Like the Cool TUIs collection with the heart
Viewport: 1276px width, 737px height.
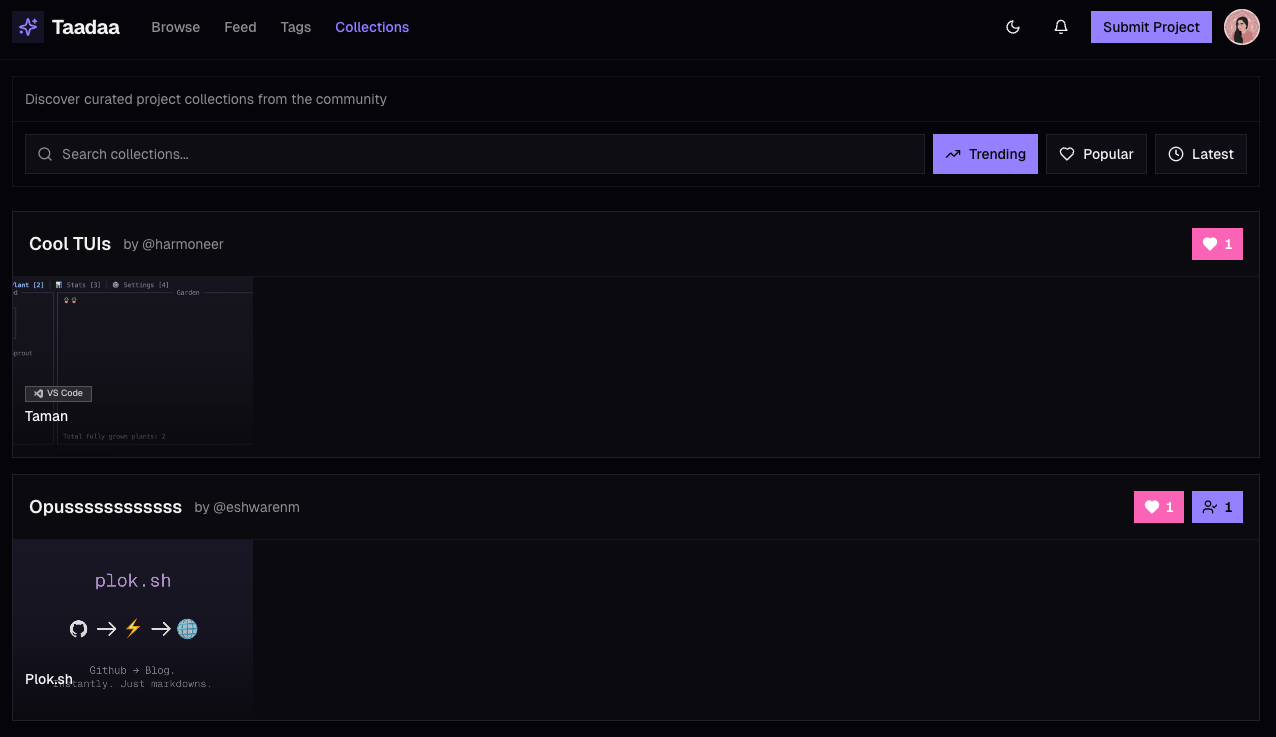pyautogui.click(x=1217, y=244)
